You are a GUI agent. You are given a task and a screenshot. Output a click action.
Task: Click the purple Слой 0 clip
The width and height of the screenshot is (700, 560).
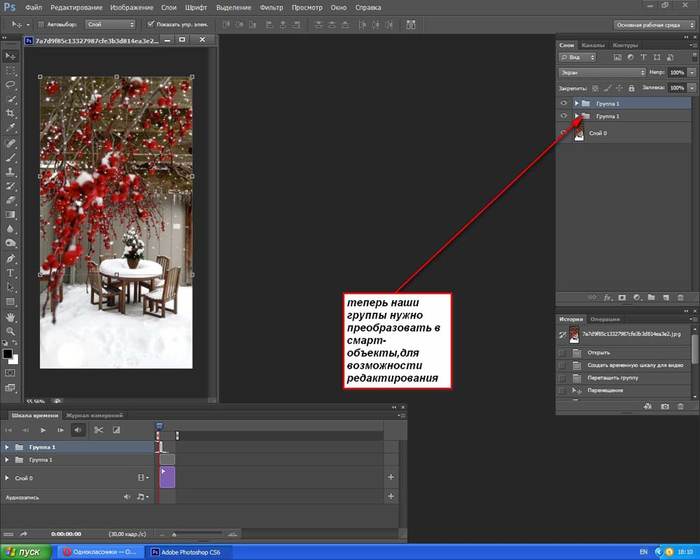[167, 477]
